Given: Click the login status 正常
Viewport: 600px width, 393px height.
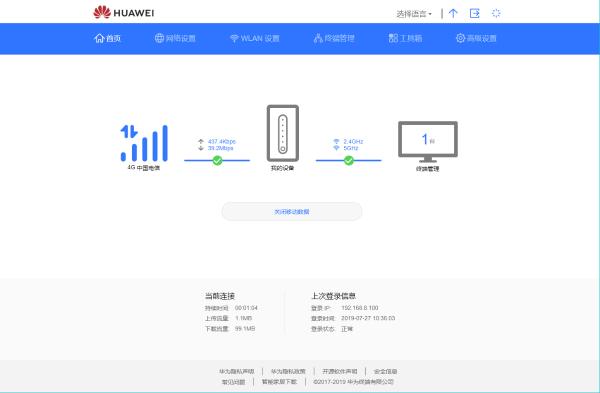Looking at the screenshot, I should pyautogui.click(x=347, y=329).
